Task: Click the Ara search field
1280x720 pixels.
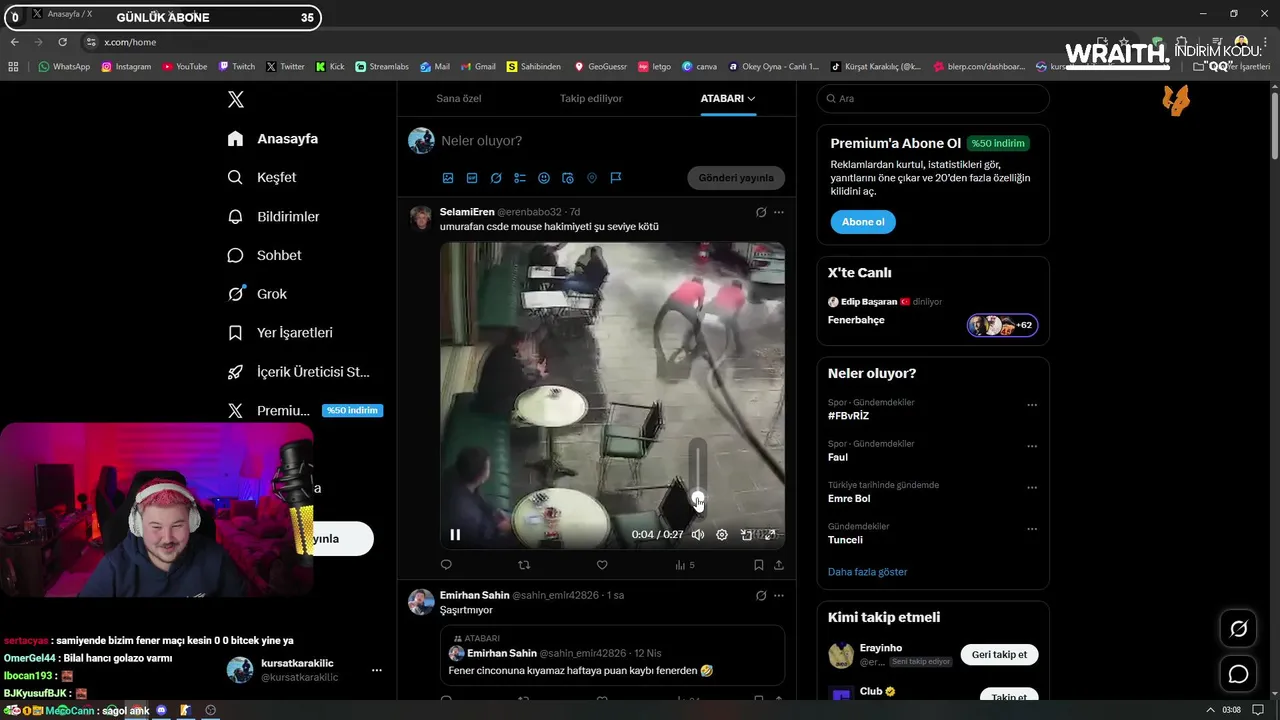Action: 933,99
